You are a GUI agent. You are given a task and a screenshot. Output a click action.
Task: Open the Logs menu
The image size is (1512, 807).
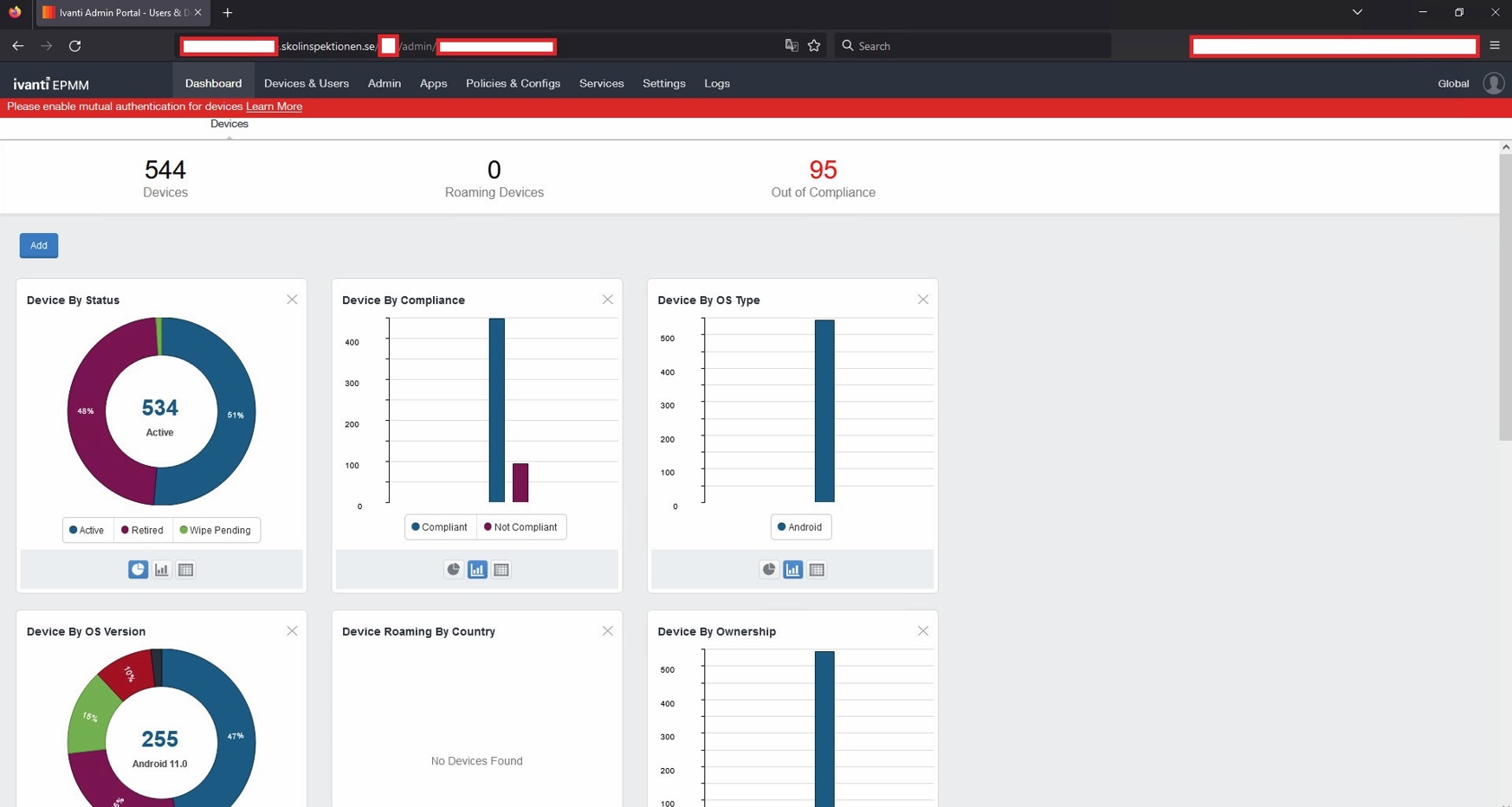717,83
